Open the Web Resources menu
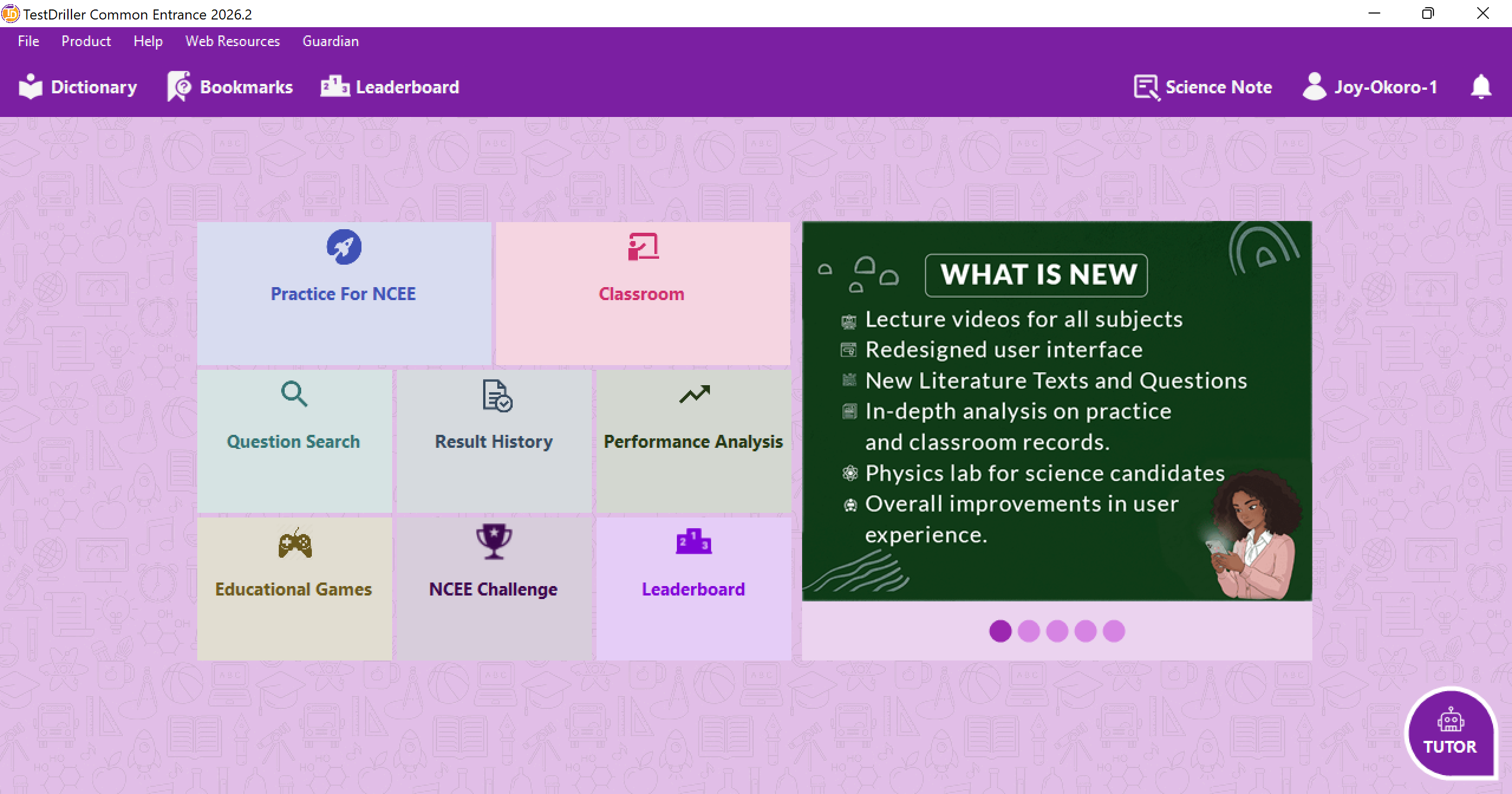 (x=233, y=41)
